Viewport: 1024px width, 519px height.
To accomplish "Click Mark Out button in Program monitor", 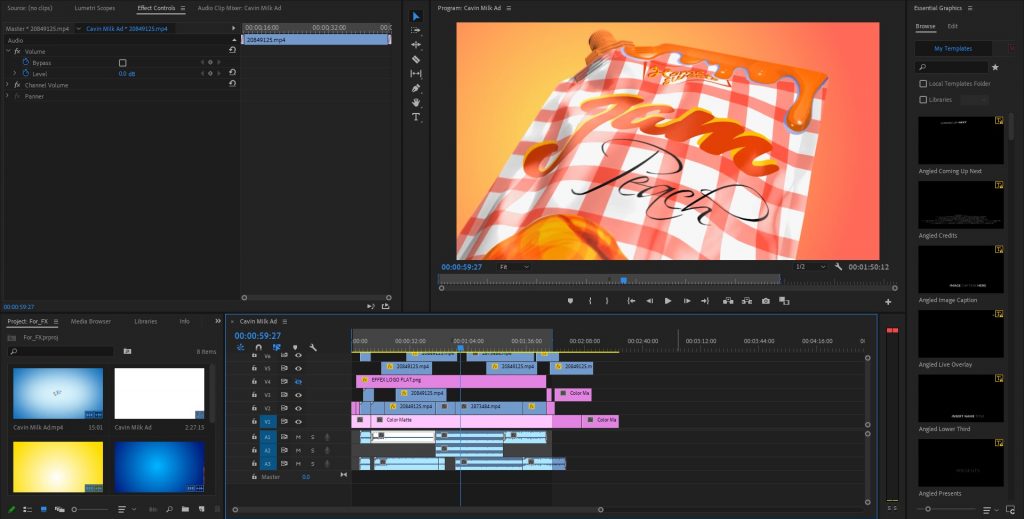I will tap(607, 301).
